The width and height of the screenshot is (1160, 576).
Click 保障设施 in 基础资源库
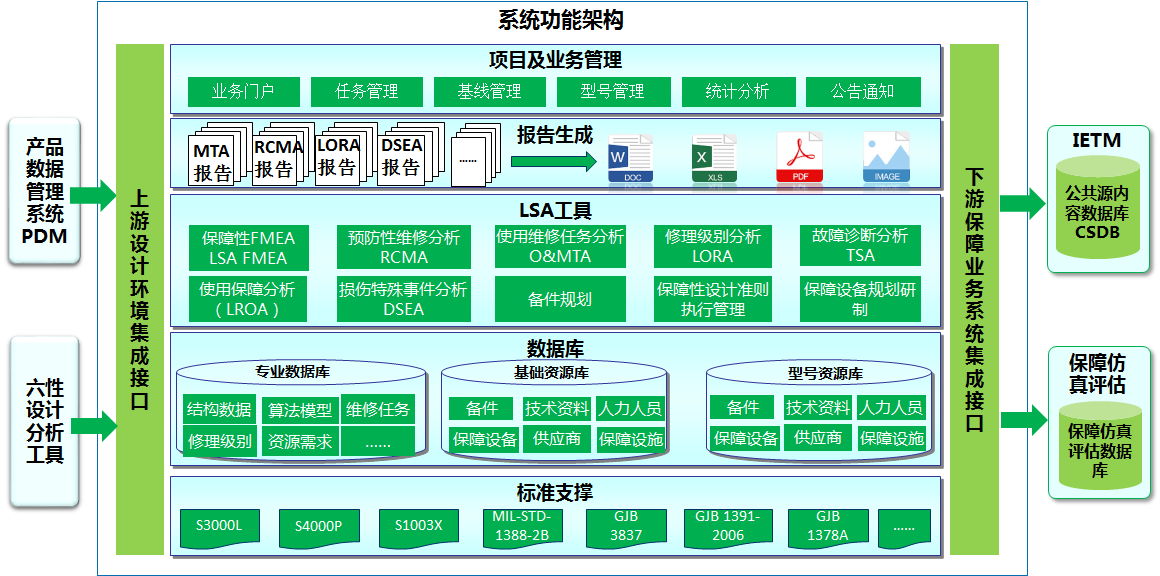point(630,439)
